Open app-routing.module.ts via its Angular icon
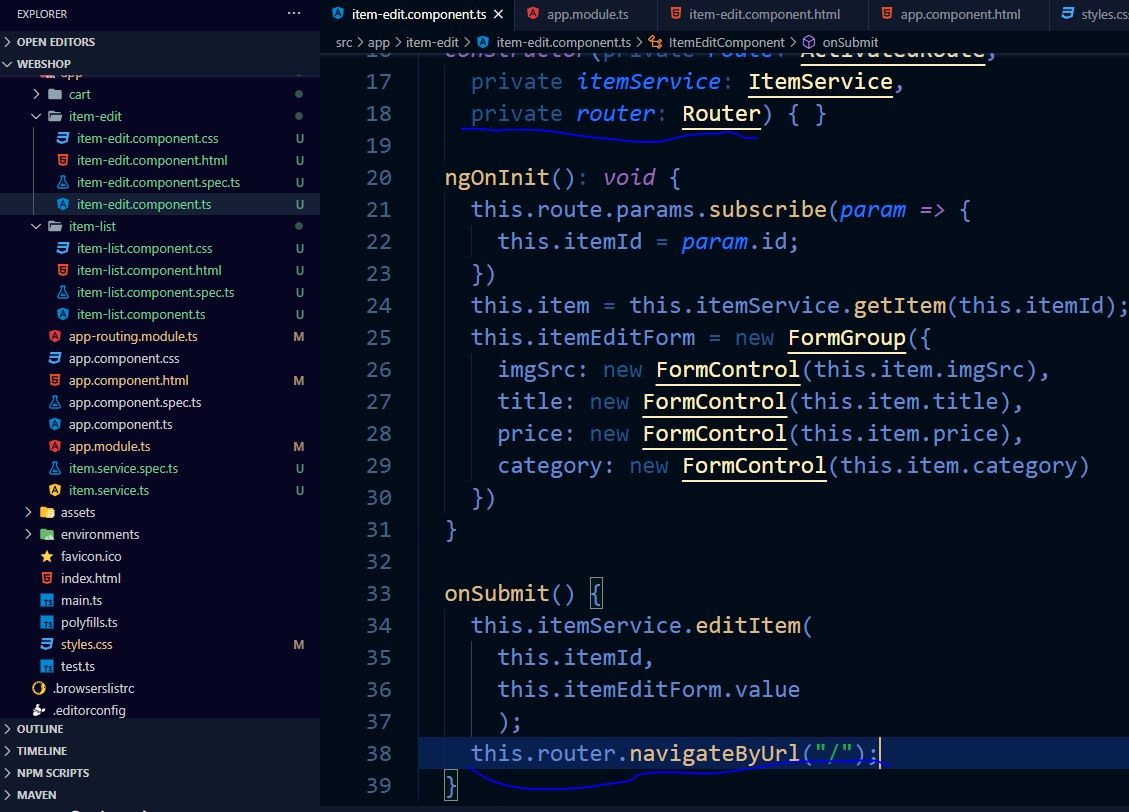1129x812 pixels. (56, 336)
